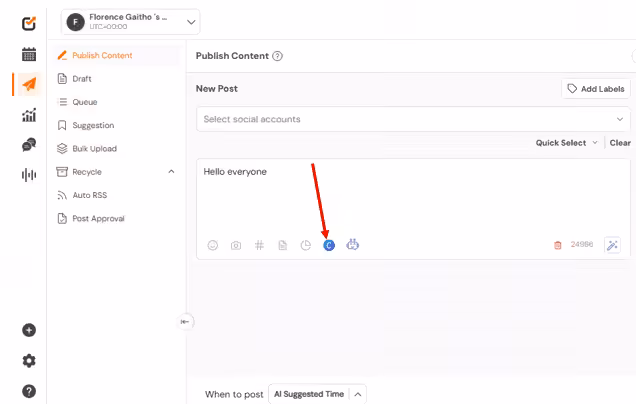Open the chat bubbles Engage icon
The width and height of the screenshot is (636, 404).
coord(29,145)
